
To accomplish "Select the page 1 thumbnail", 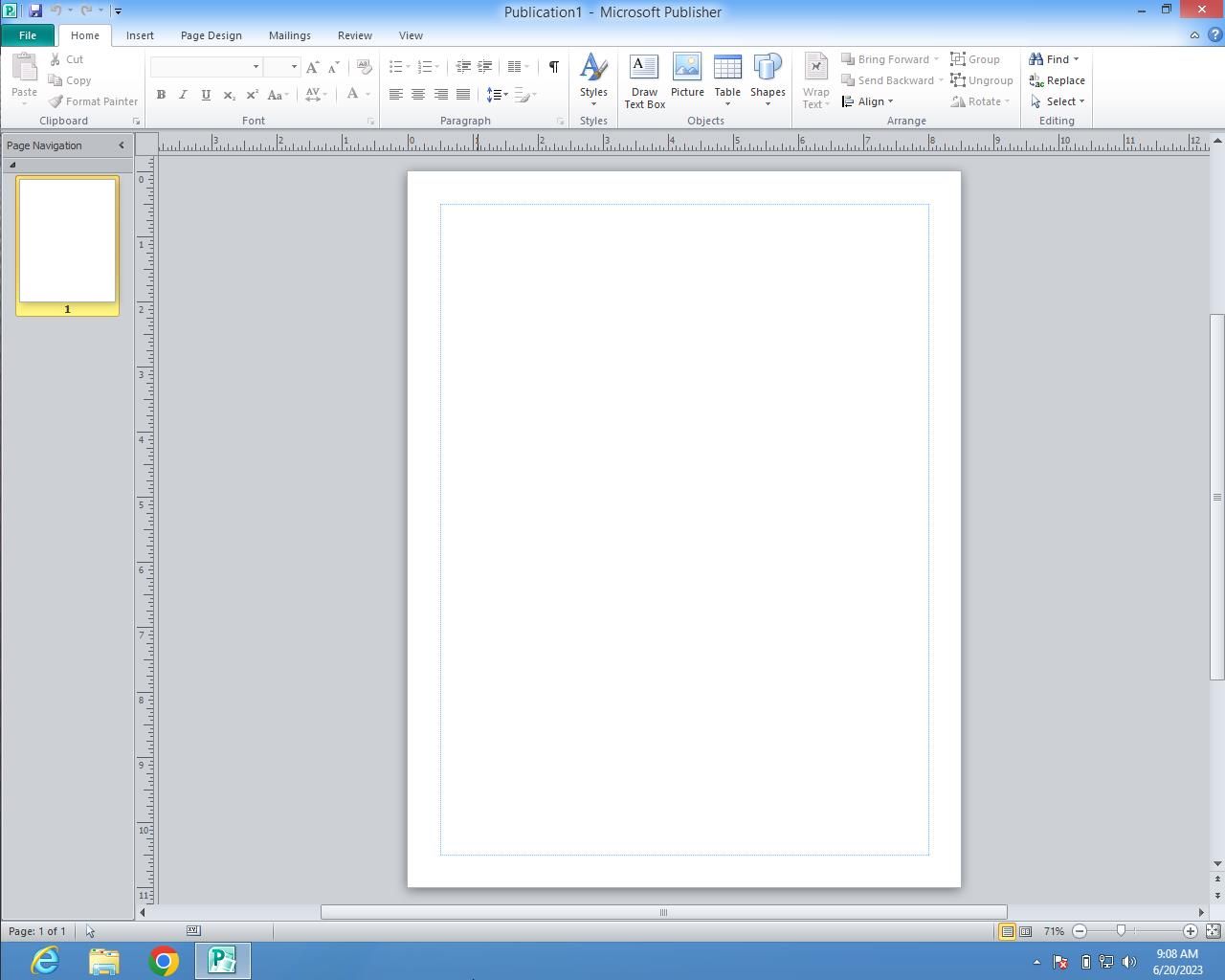I will tap(67, 240).
